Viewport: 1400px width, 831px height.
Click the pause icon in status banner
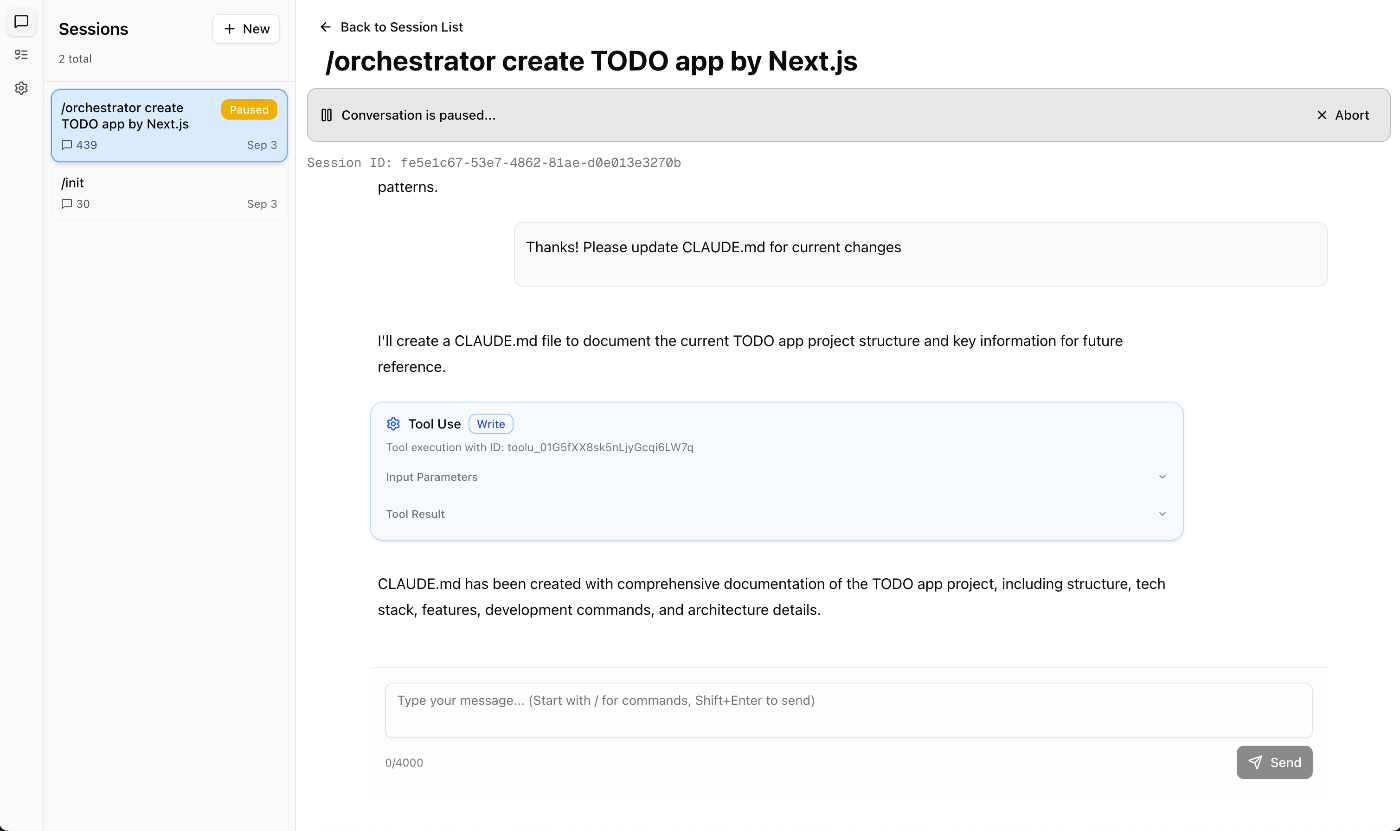click(326, 115)
